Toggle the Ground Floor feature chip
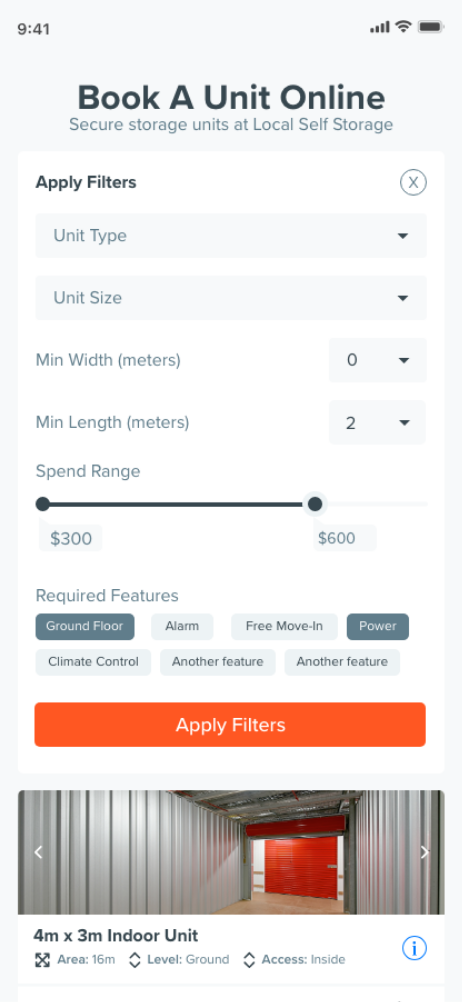 coord(85,626)
